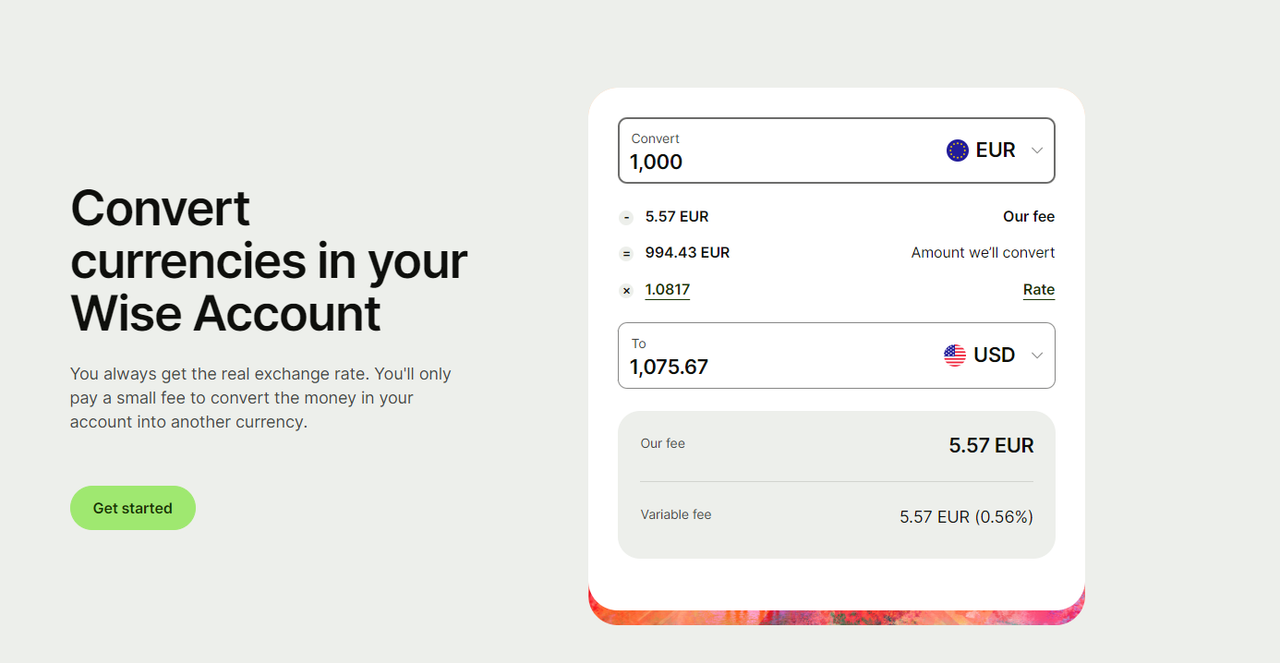Expand the EUR currency dropdown chevron
1280x663 pixels.
1037,150
